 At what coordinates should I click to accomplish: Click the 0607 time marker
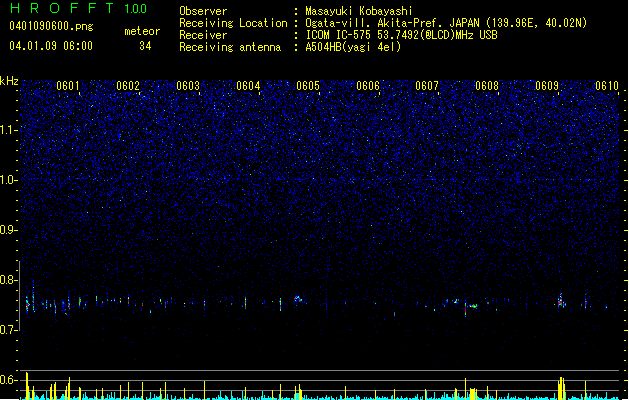pyautogui.click(x=427, y=86)
